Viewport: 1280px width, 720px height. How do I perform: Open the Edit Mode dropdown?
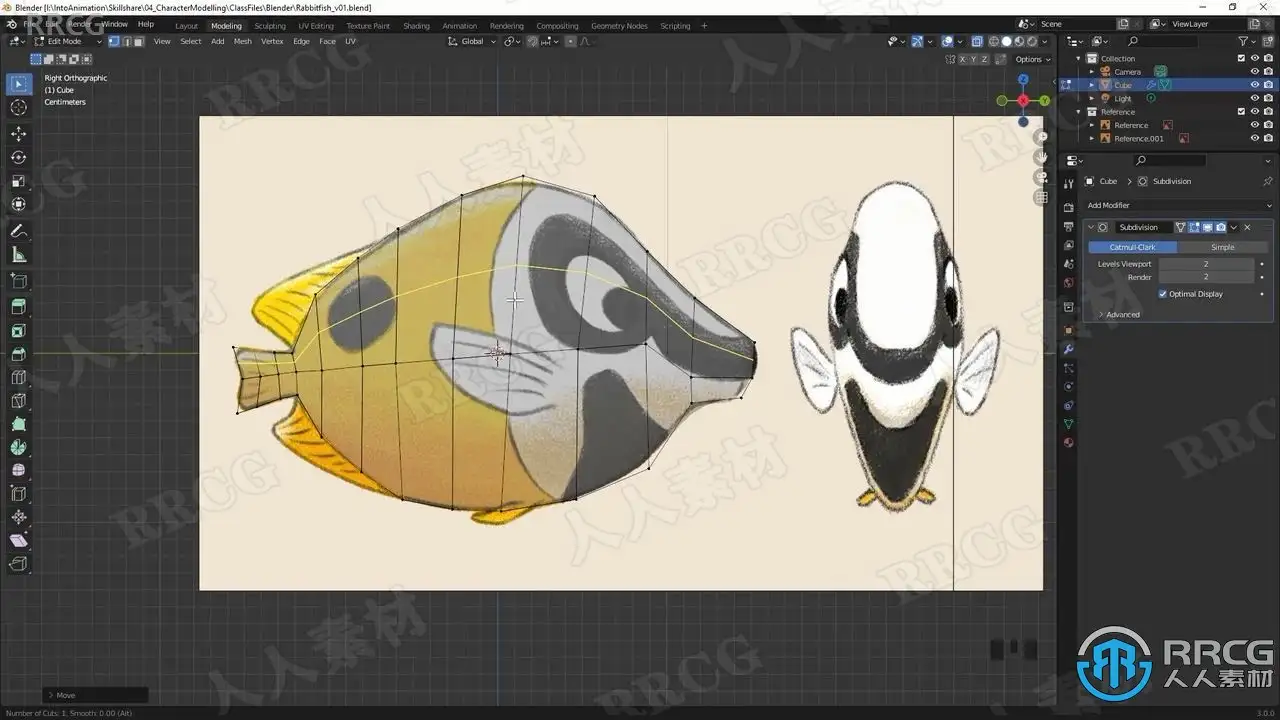point(68,41)
